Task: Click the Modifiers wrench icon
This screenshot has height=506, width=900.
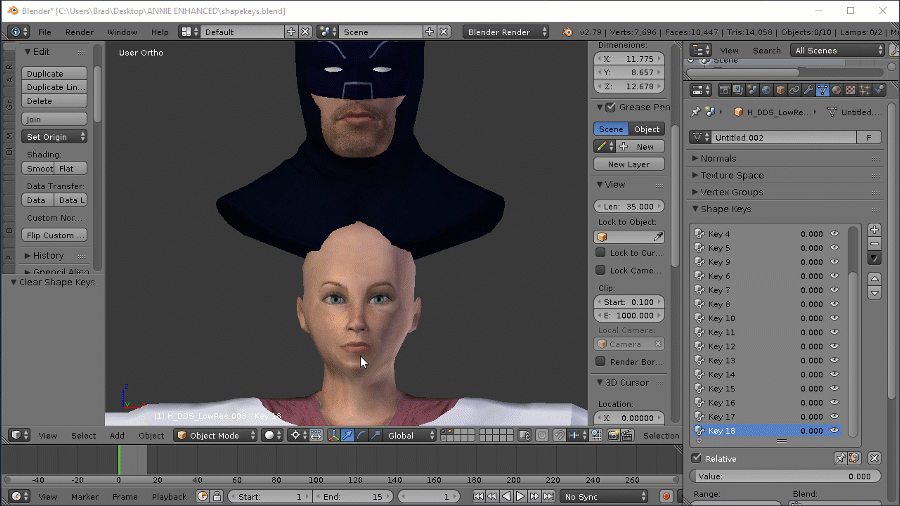Action: point(808,90)
